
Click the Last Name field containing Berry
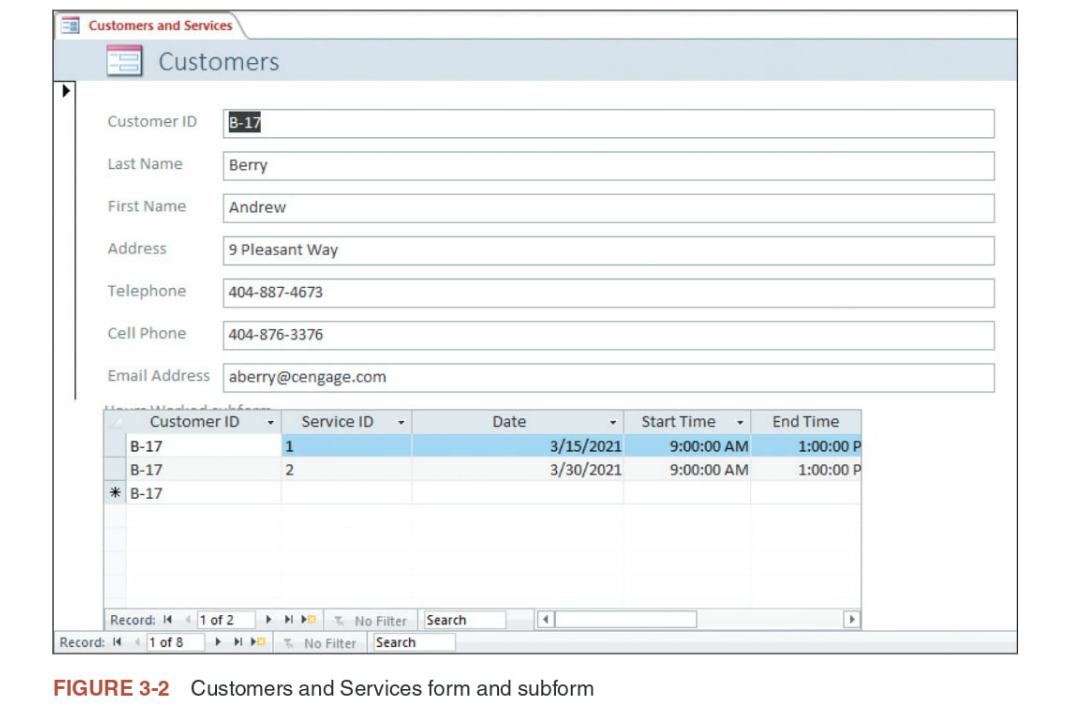(608, 165)
